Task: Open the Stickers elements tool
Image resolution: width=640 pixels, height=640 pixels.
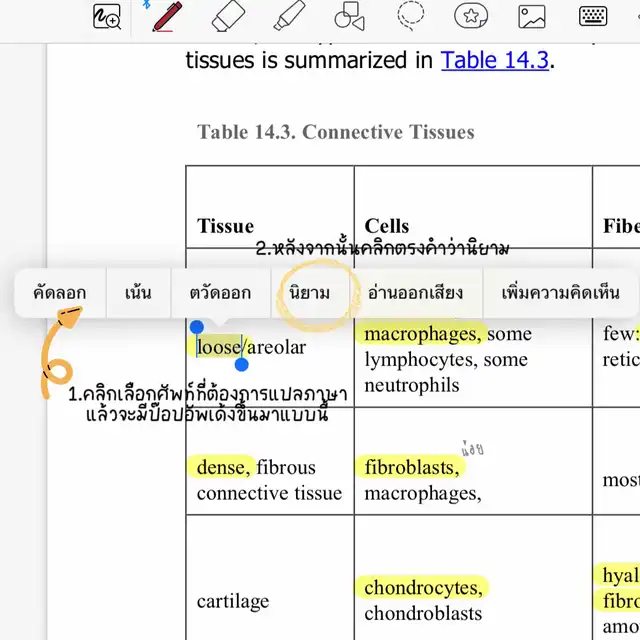Action: point(471,16)
